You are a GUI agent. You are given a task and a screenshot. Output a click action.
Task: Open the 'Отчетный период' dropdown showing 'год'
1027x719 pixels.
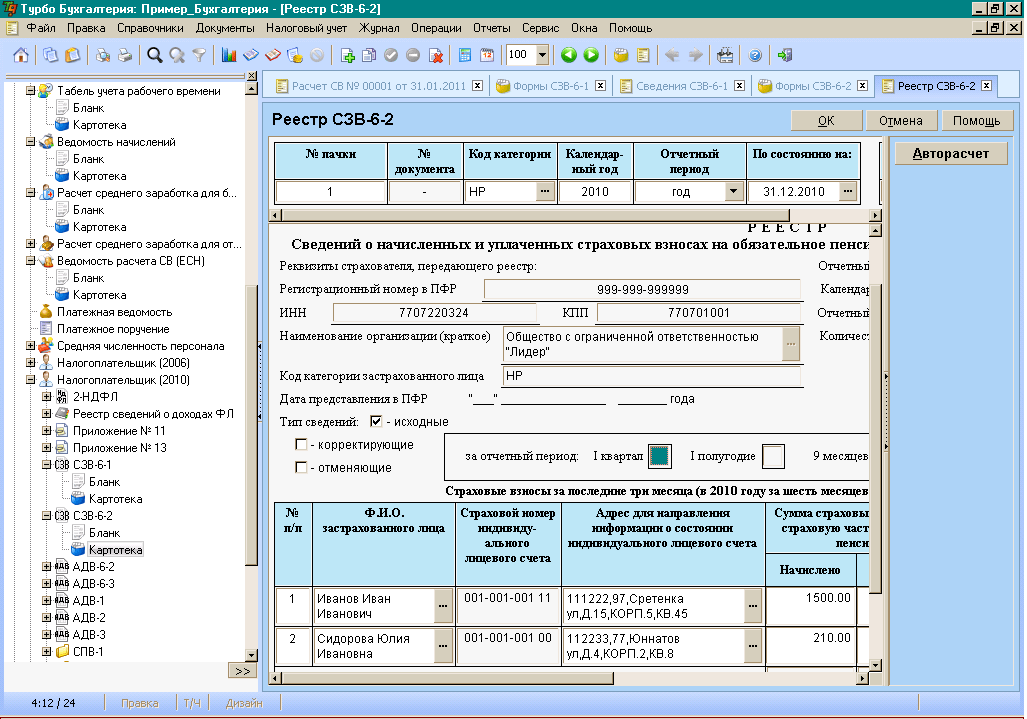click(733, 191)
